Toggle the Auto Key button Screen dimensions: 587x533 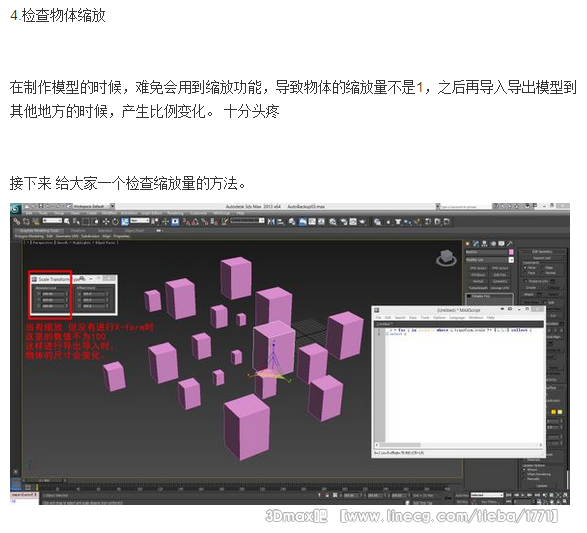point(462,495)
